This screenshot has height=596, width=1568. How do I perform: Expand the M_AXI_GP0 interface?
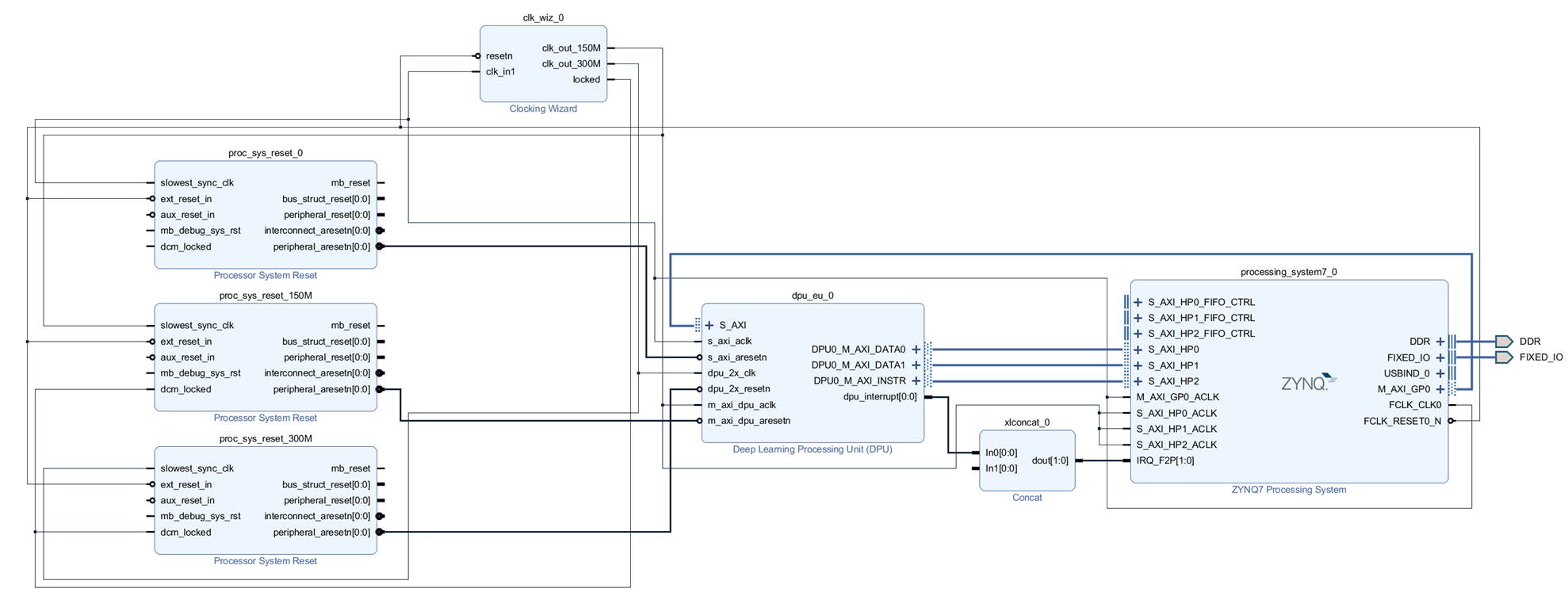(x=1440, y=389)
